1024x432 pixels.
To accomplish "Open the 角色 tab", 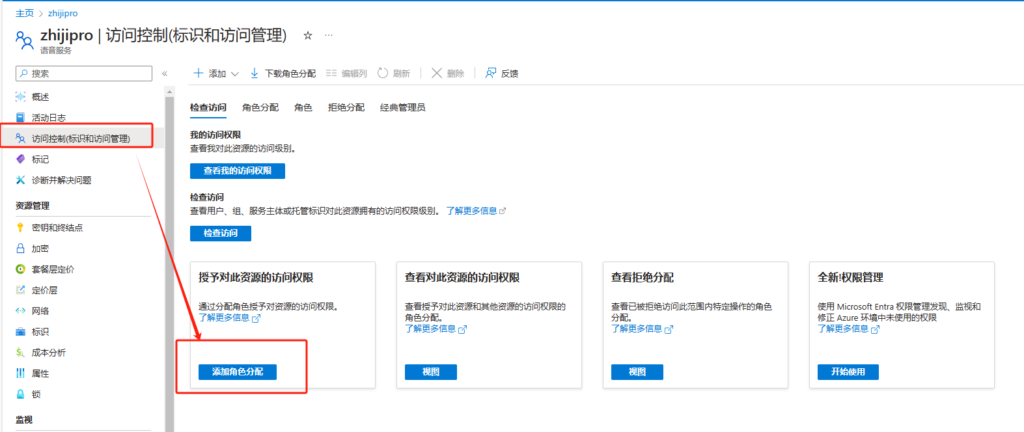I will click(x=303, y=108).
